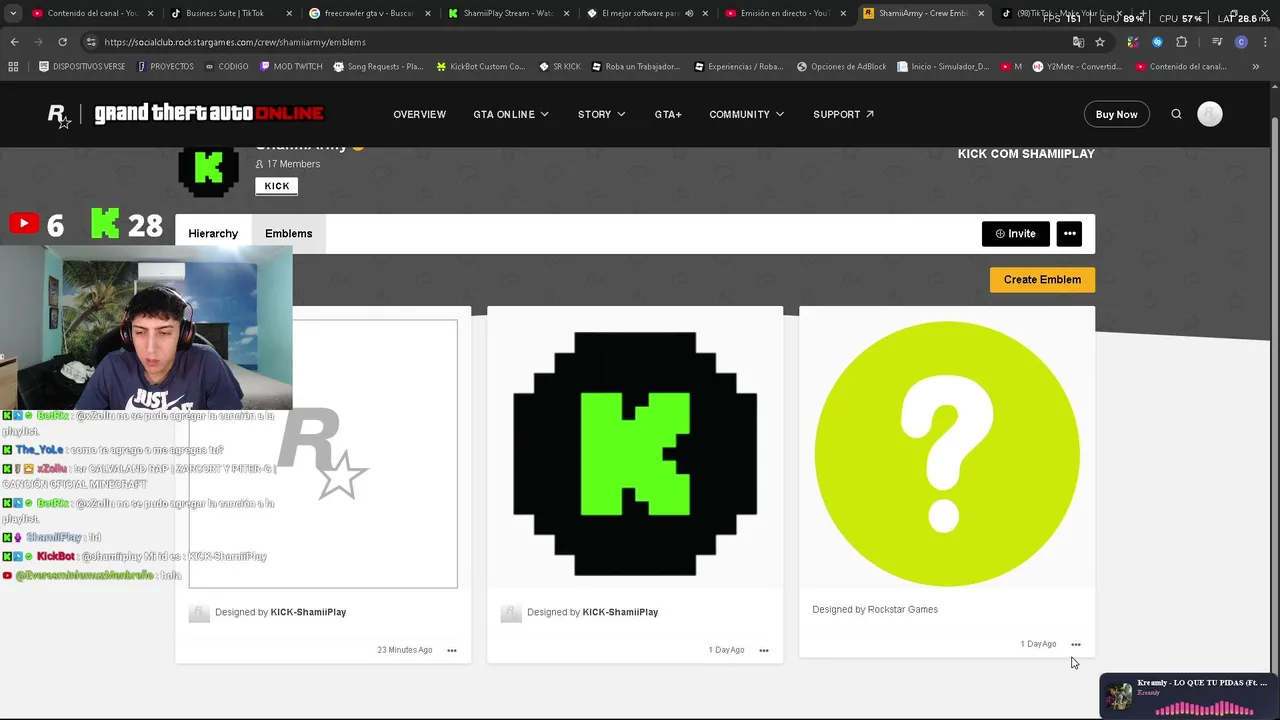Open the Song Requests bookmark
The image size is (1280, 720).
(378, 66)
